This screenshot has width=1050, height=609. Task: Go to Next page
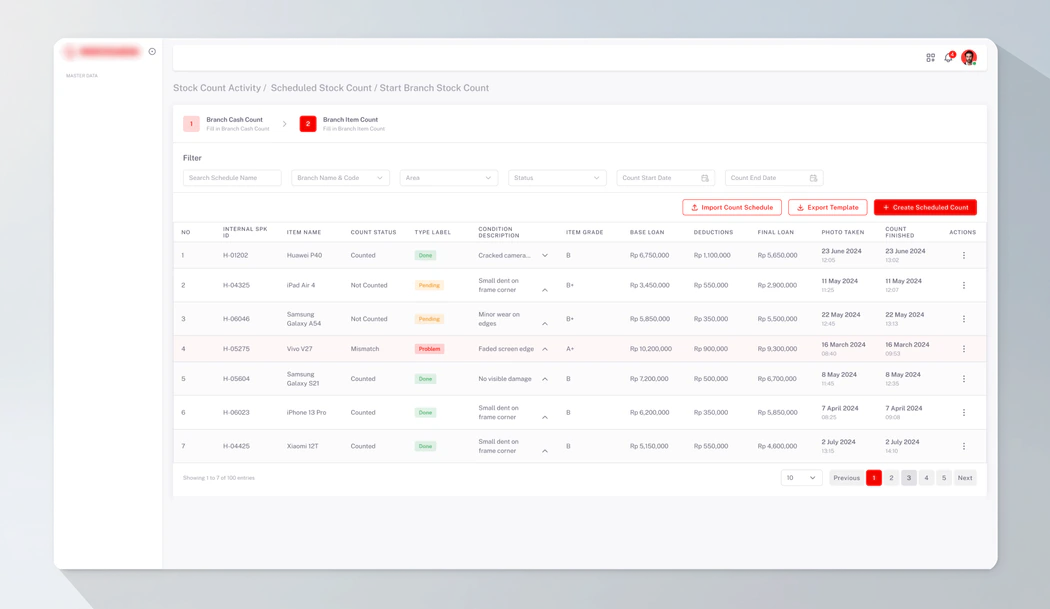click(964, 478)
